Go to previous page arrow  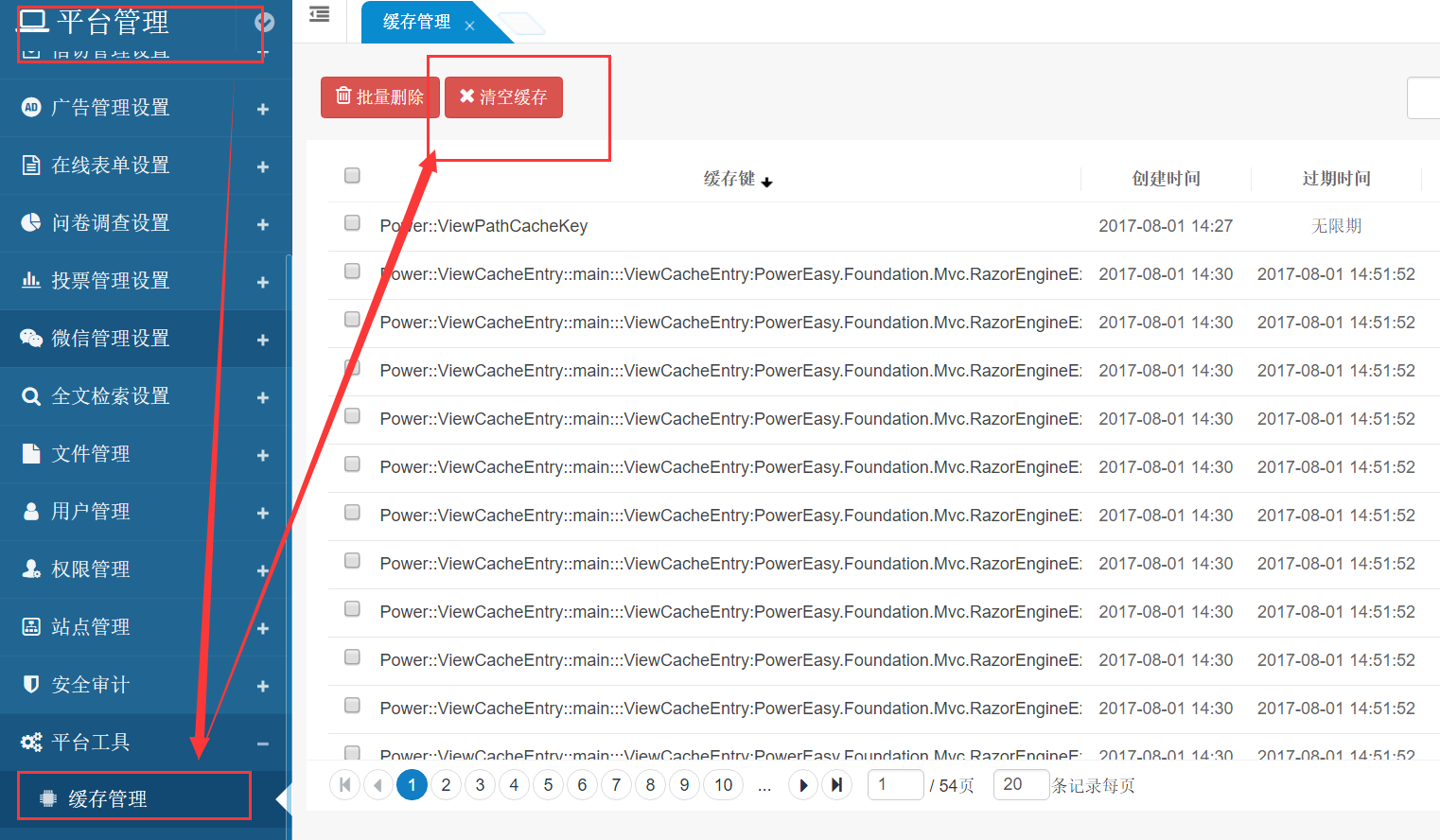378,785
